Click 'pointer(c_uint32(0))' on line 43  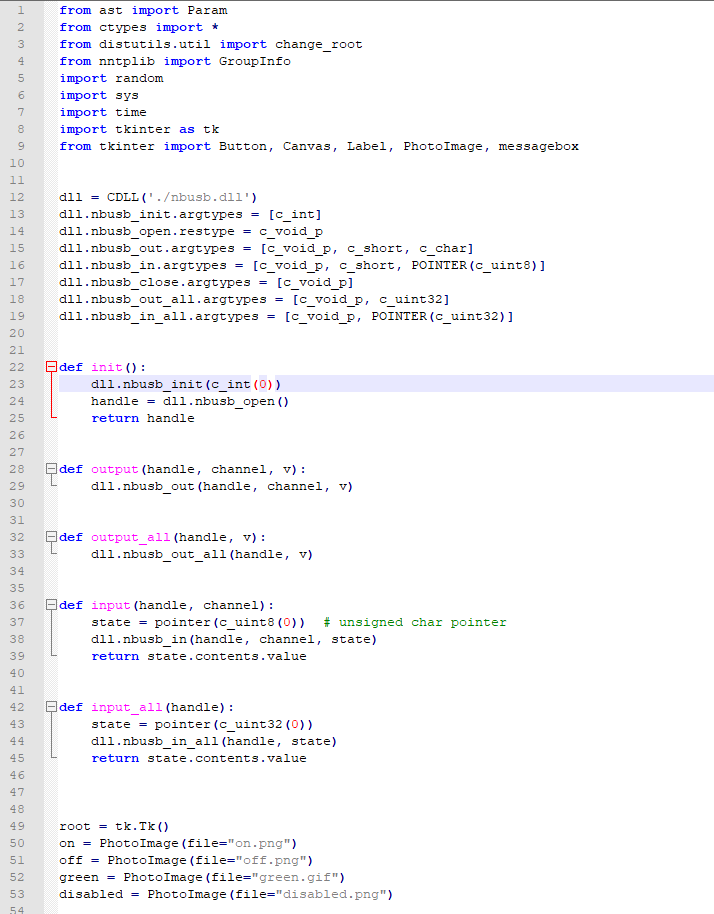(x=234, y=725)
